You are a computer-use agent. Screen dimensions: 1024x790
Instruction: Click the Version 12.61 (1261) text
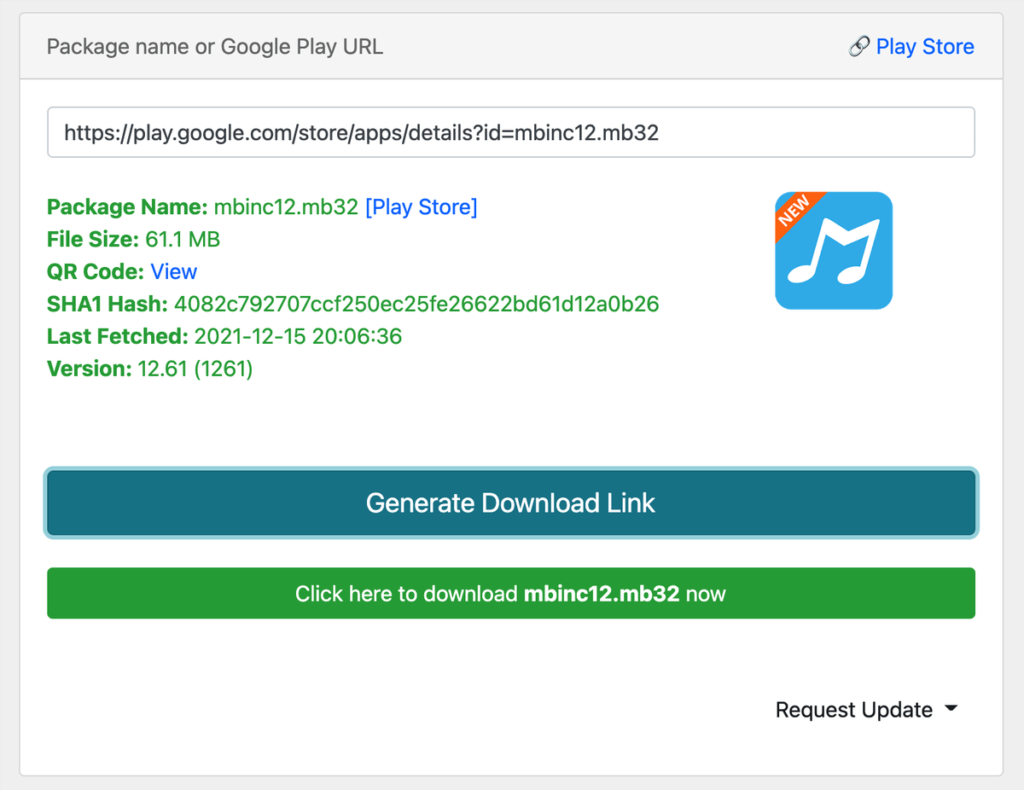[x=195, y=369]
